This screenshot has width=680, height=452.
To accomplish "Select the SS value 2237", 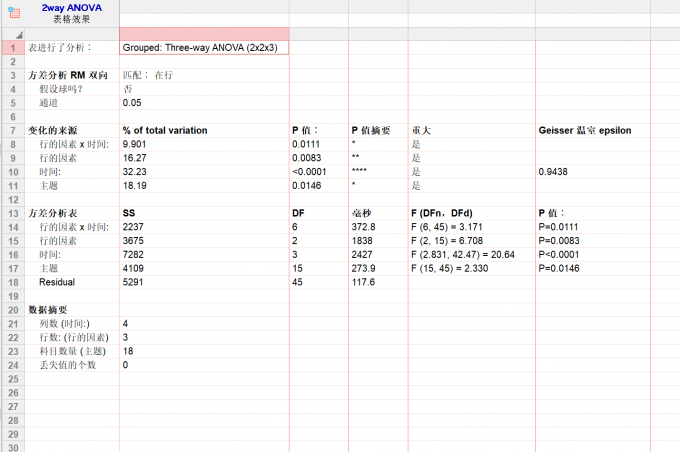I will click(x=133, y=227).
